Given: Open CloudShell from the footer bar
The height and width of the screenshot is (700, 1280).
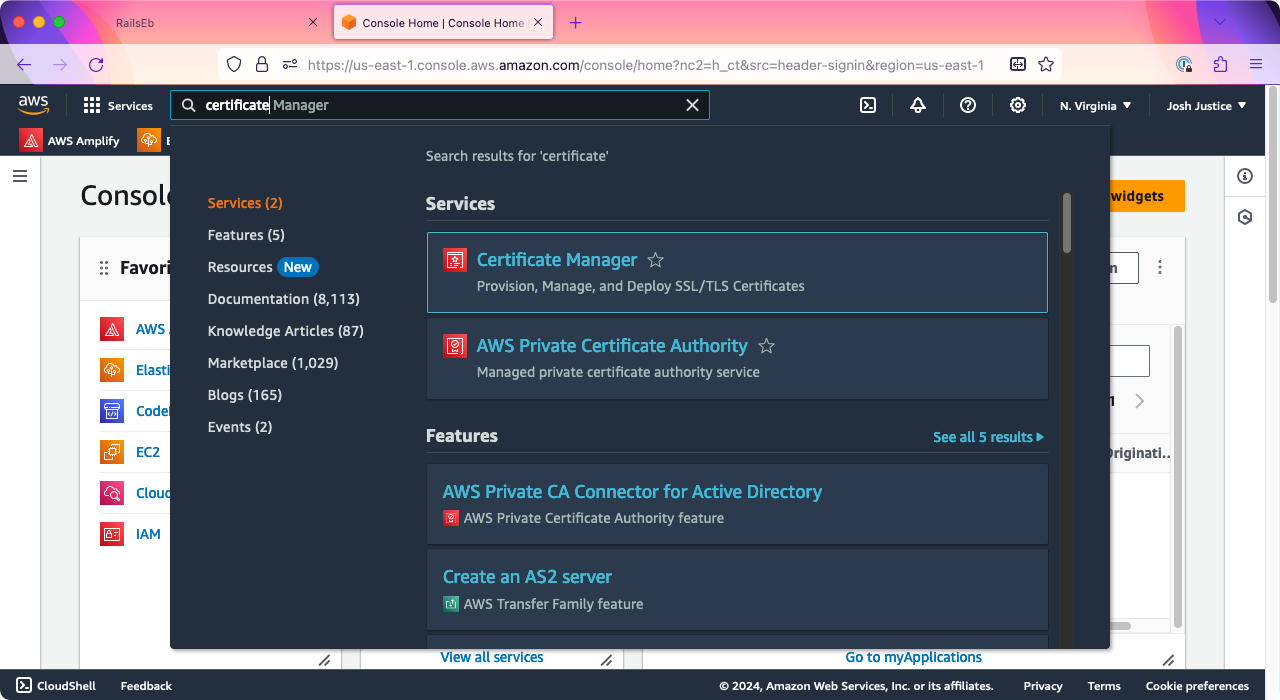Looking at the screenshot, I should pos(56,686).
